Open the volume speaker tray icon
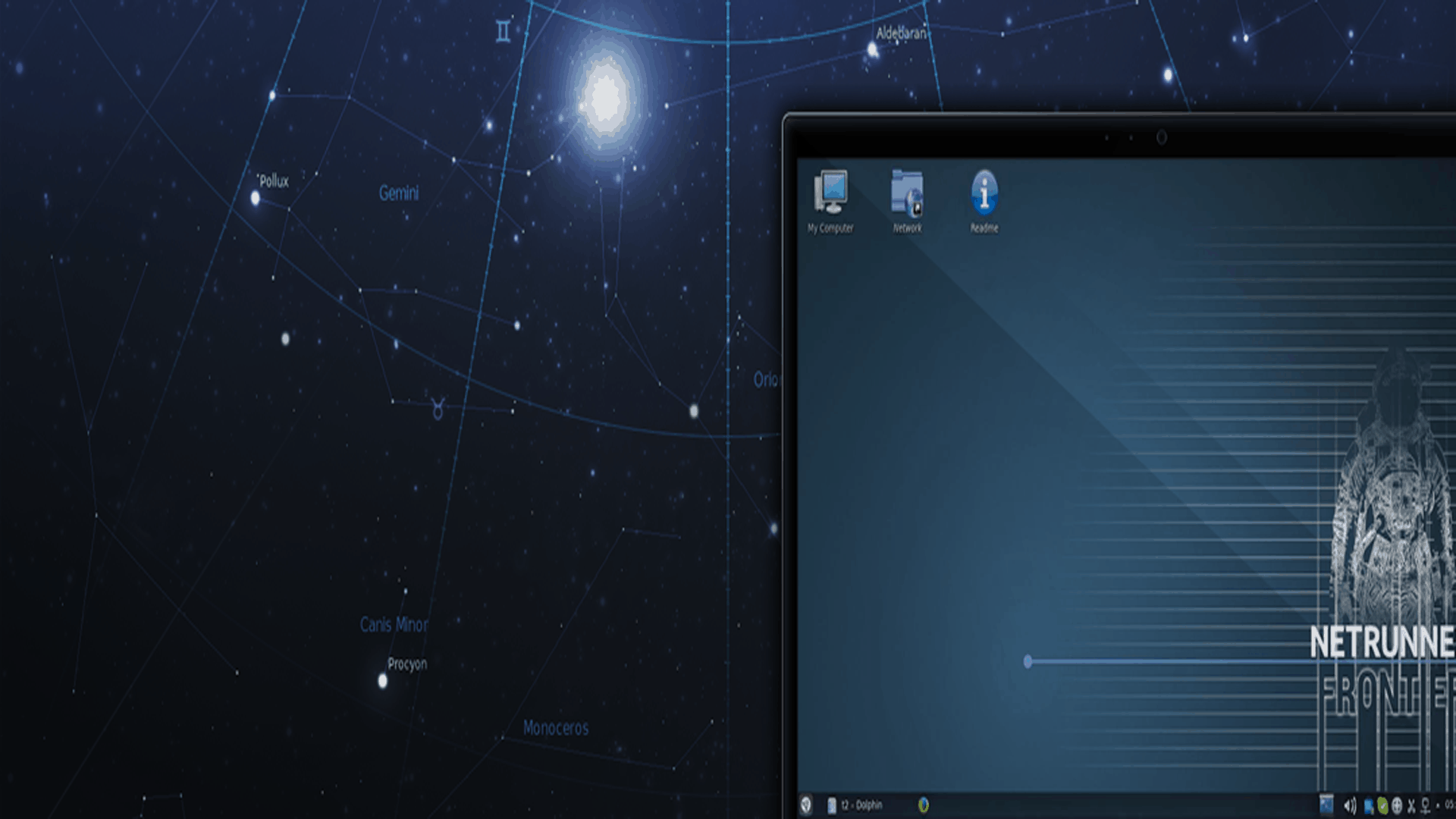Image resolution: width=1456 pixels, height=819 pixels. tap(1351, 805)
